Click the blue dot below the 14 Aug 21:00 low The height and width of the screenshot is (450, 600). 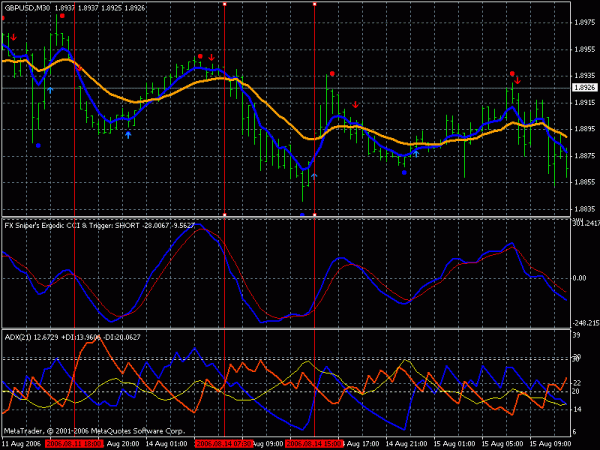pos(404,173)
